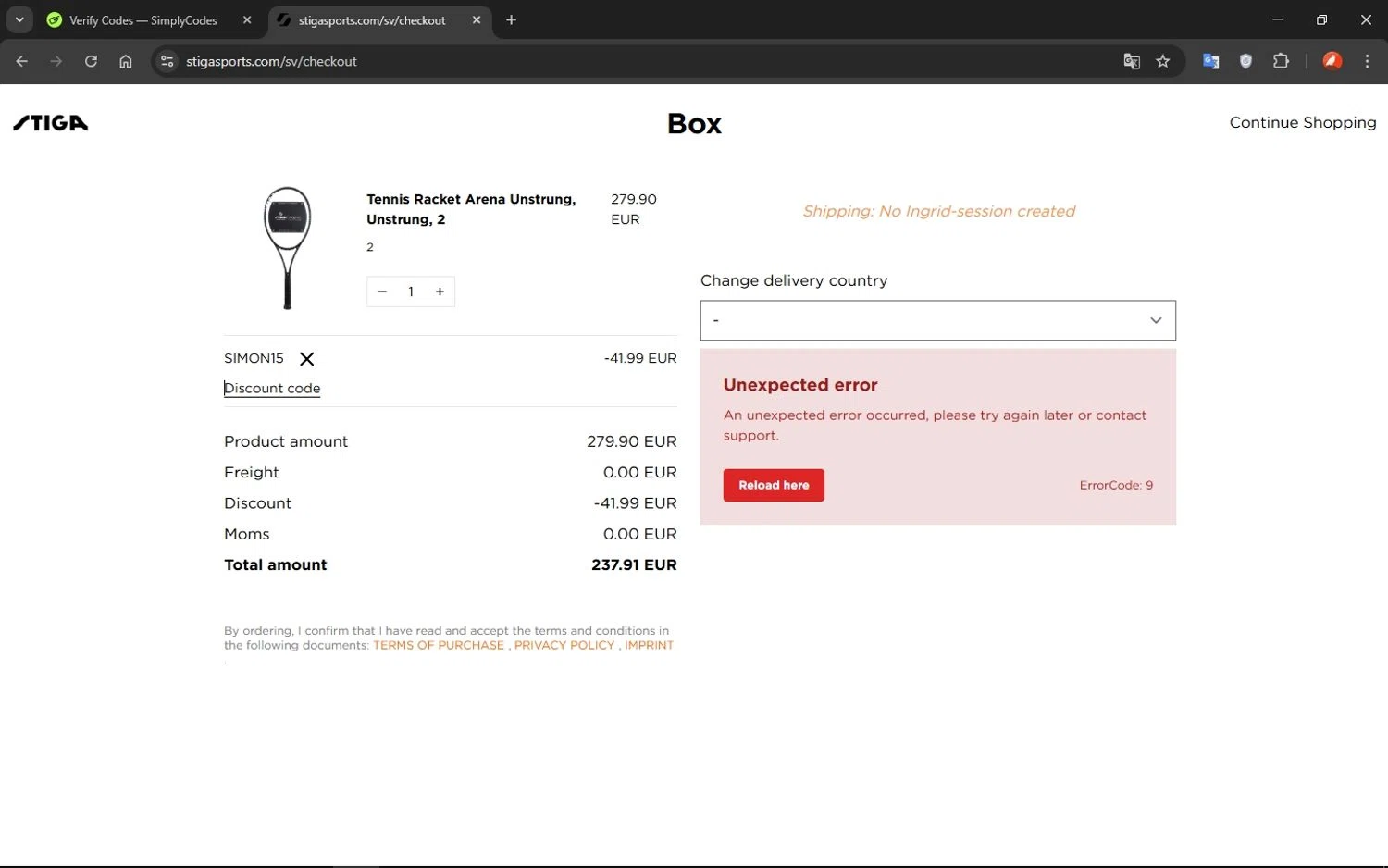Click the Unexpected error heading
The height and width of the screenshot is (868, 1388).
pos(800,385)
